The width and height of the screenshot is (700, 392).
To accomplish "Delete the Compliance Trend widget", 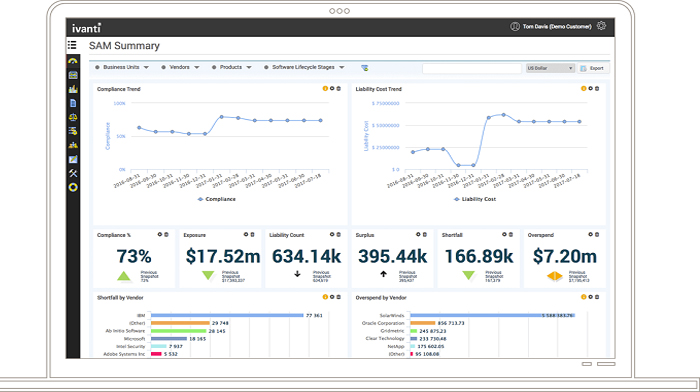I will point(338,88).
